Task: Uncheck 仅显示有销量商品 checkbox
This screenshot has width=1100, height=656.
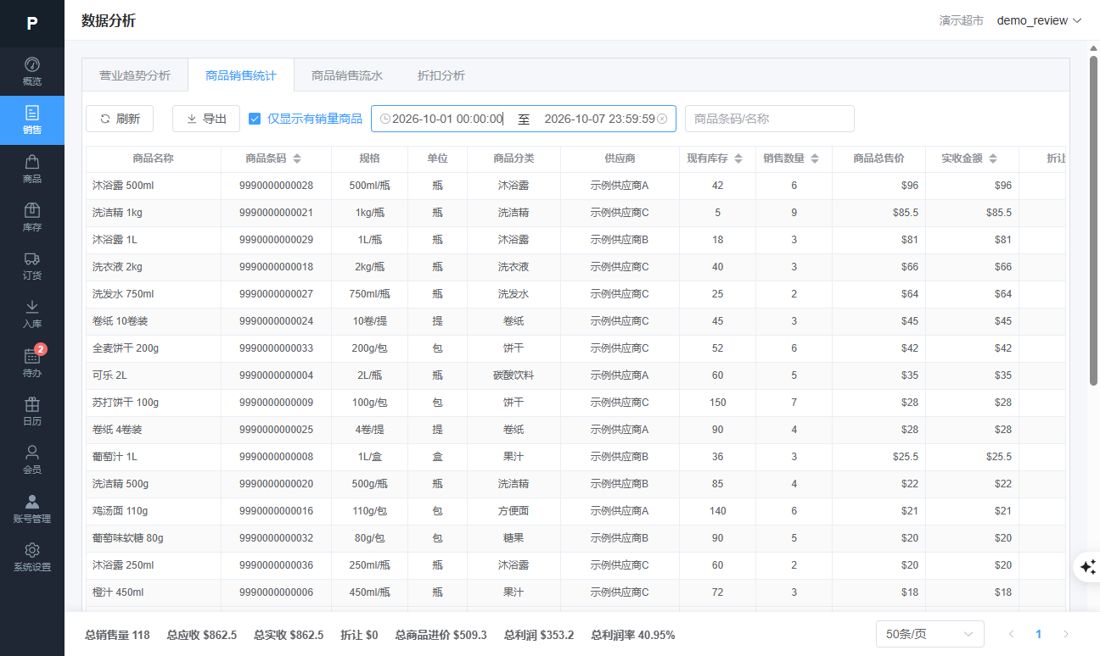Action: point(255,119)
